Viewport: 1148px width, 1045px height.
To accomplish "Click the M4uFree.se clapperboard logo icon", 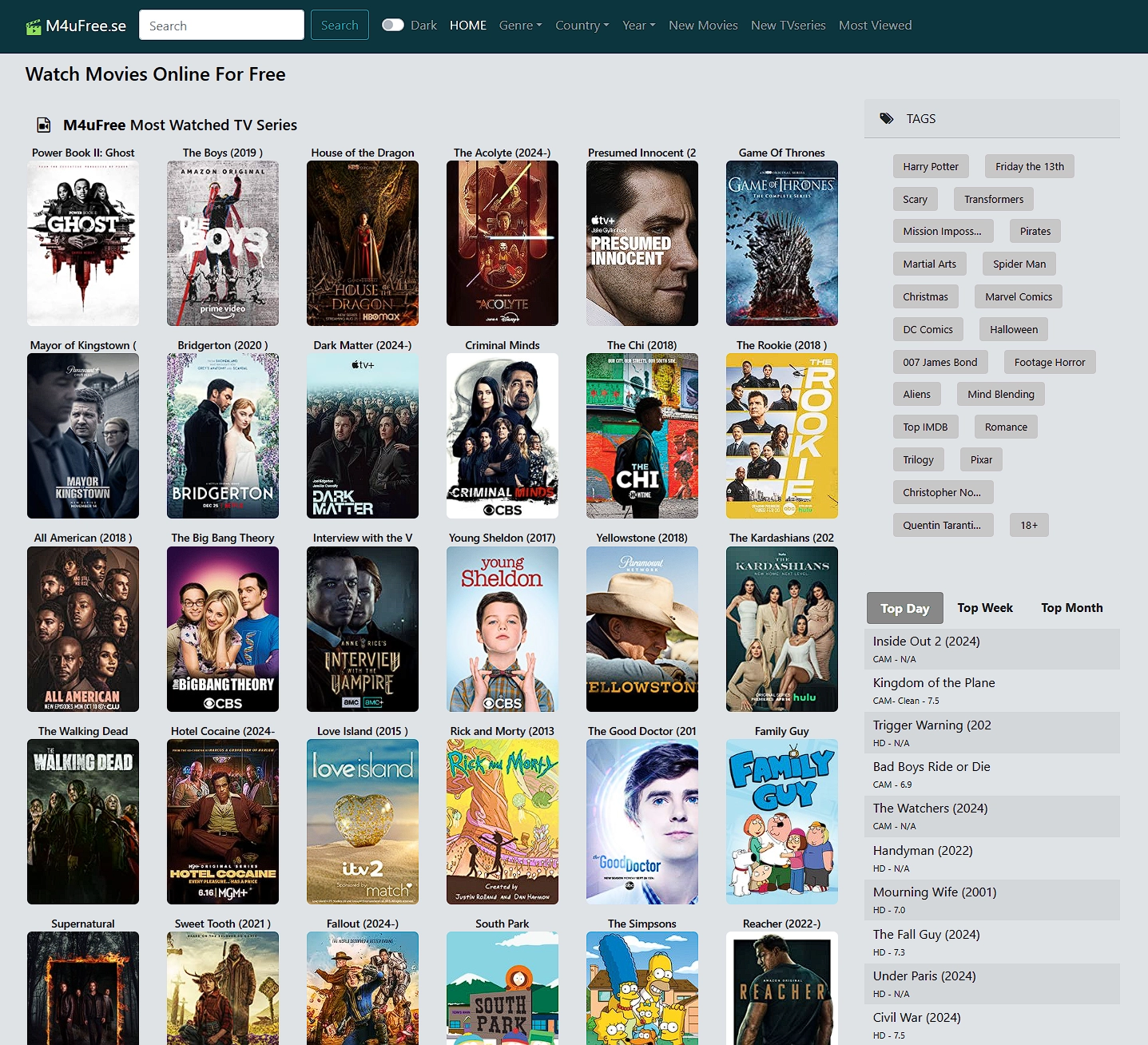I will click(x=34, y=27).
